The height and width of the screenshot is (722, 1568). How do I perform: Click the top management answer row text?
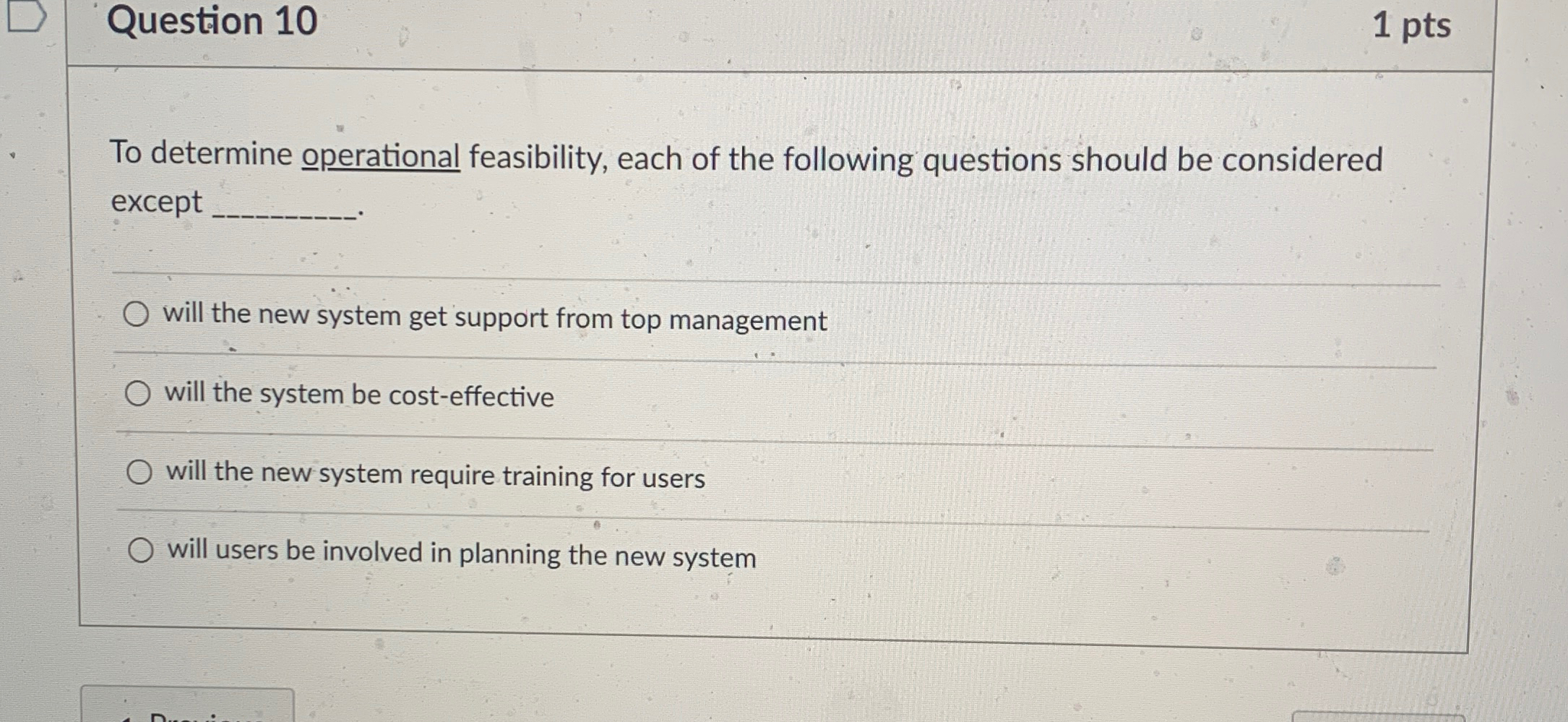494,317
